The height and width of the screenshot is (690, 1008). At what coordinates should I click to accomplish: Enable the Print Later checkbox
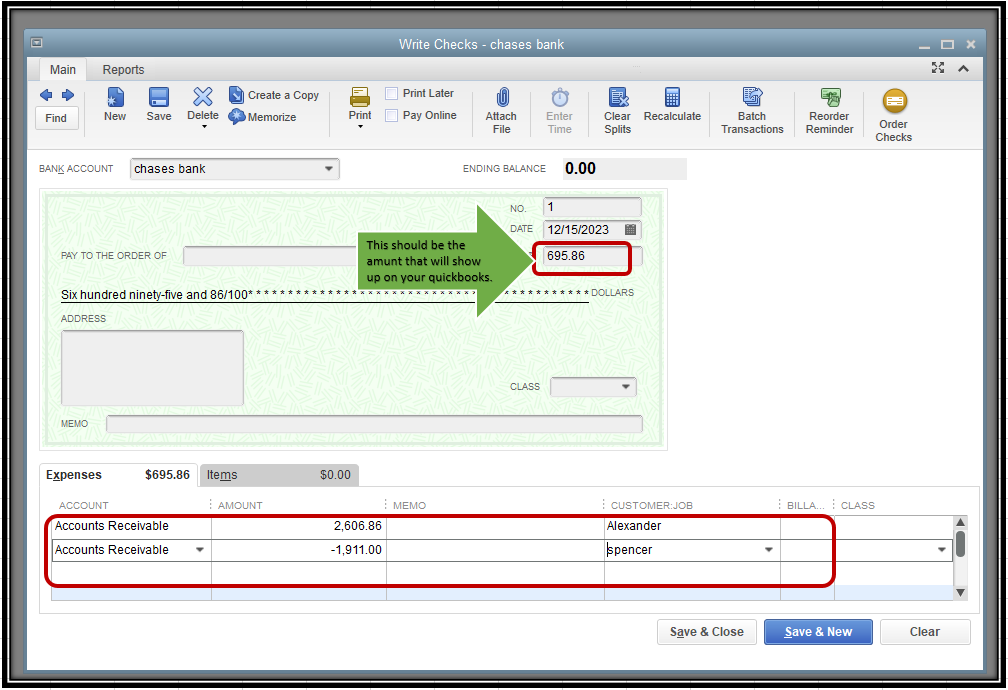coord(392,94)
